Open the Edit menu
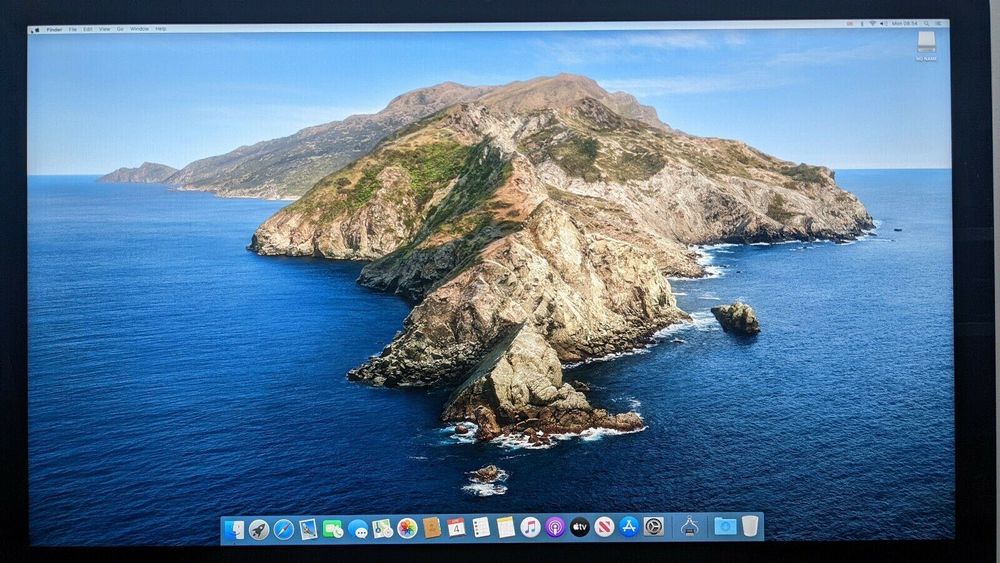This screenshot has height=563, width=1000. tap(88, 29)
